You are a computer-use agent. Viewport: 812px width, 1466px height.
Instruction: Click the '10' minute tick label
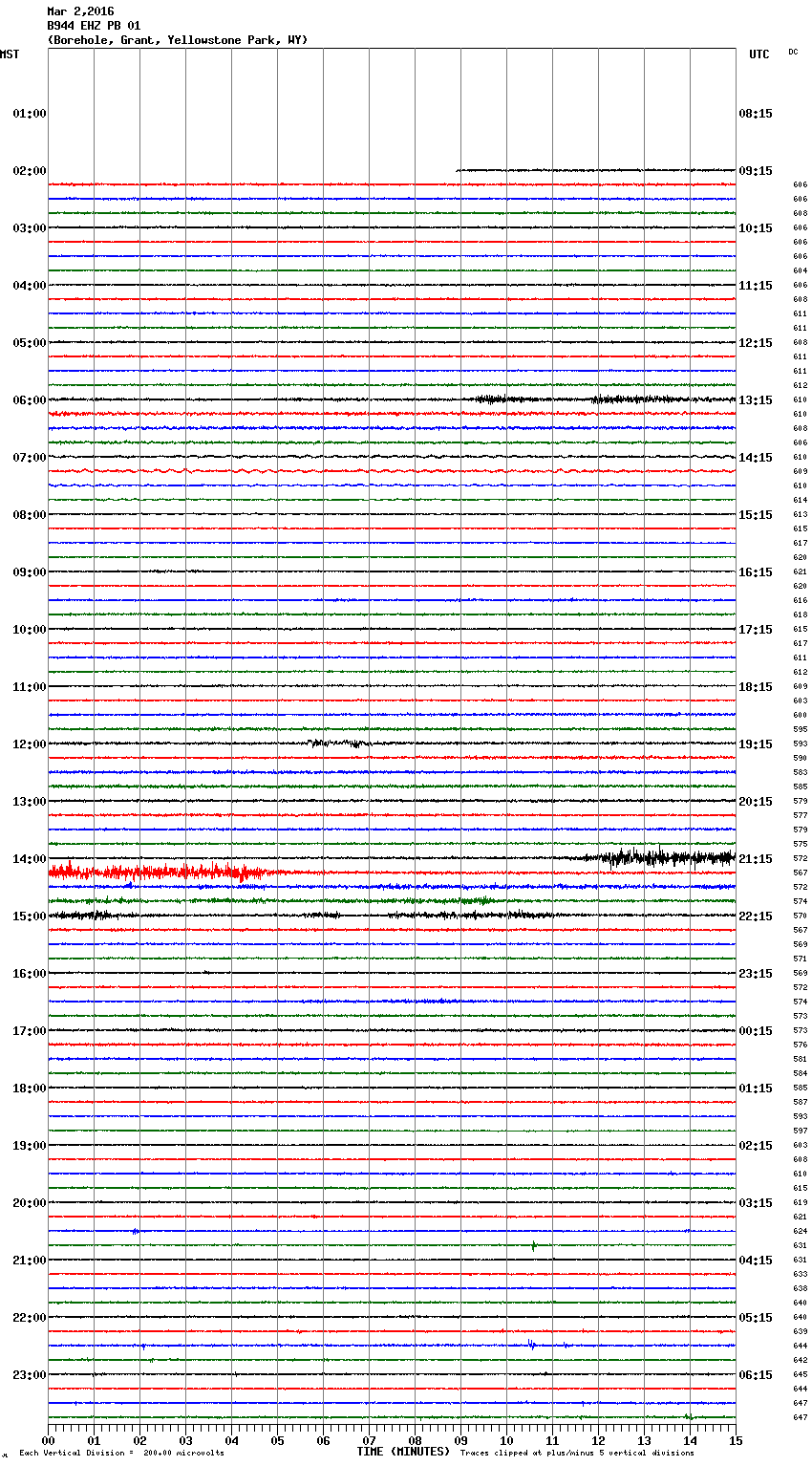point(506,1440)
